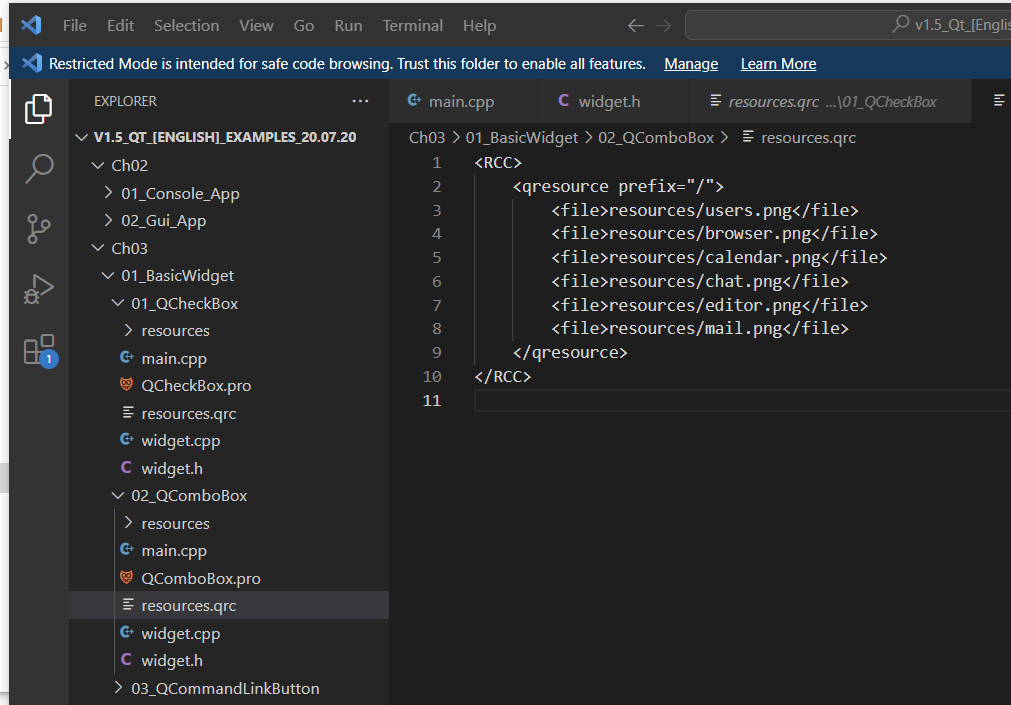The width and height of the screenshot is (1011, 705).
Task: Click the C icon of 02_QComboBox widget.h
Action: click(126, 660)
